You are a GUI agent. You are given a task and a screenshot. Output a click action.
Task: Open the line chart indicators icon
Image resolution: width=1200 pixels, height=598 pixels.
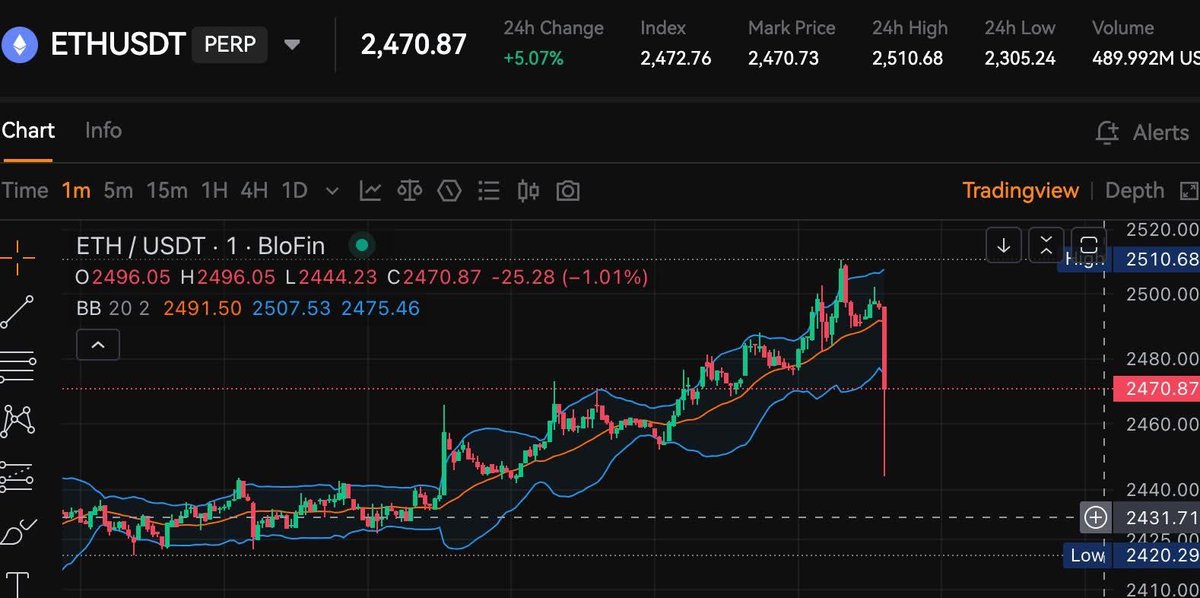coord(370,190)
